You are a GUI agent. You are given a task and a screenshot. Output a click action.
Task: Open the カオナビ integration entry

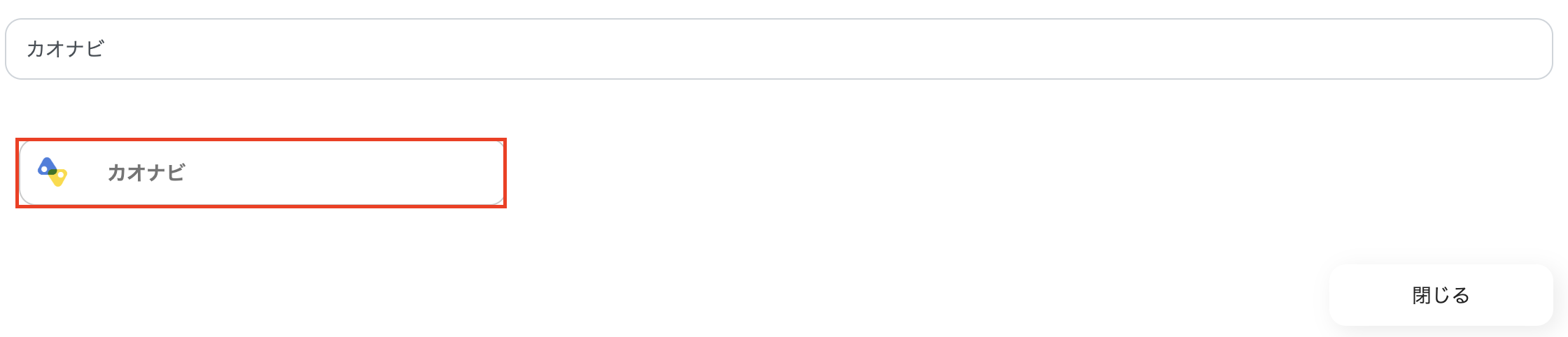260,173
